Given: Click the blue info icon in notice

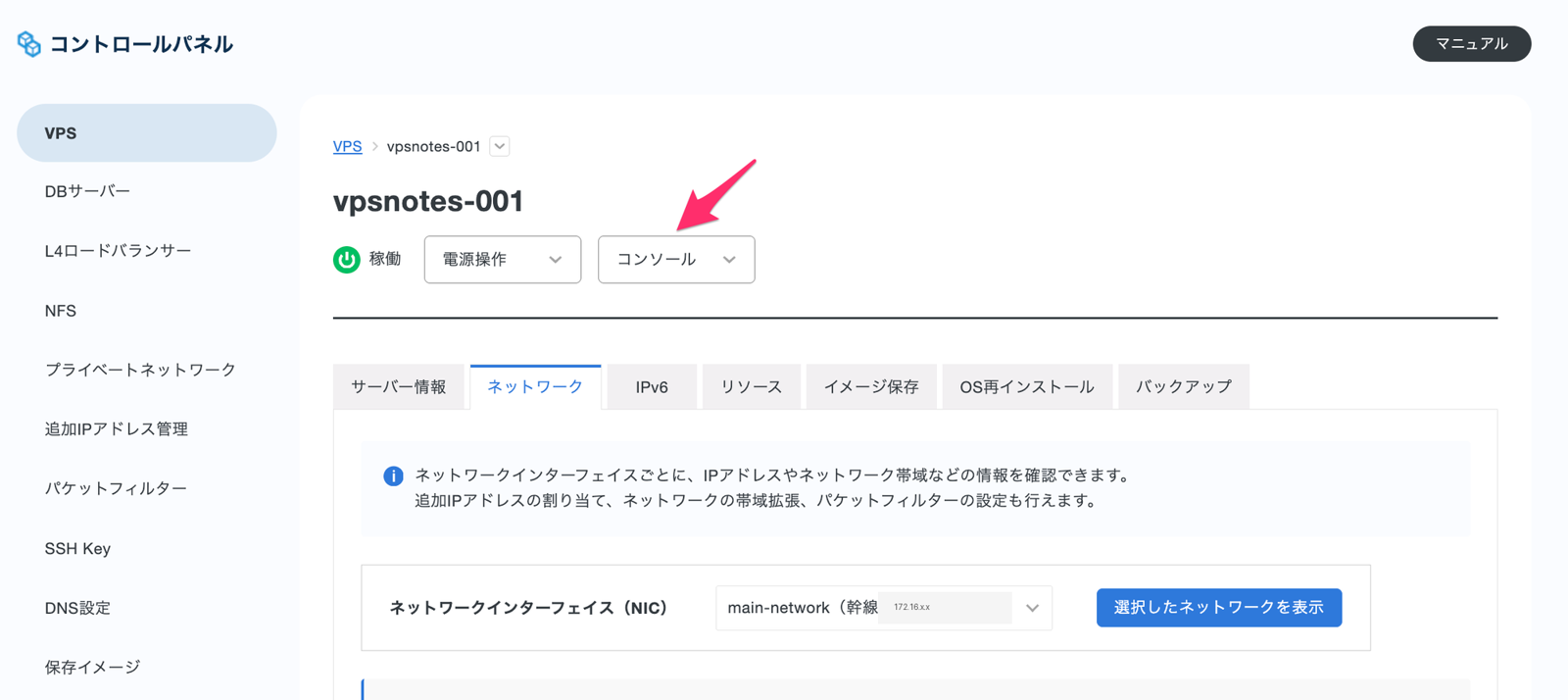Looking at the screenshot, I should pyautogui.click(x=393, y=475).
